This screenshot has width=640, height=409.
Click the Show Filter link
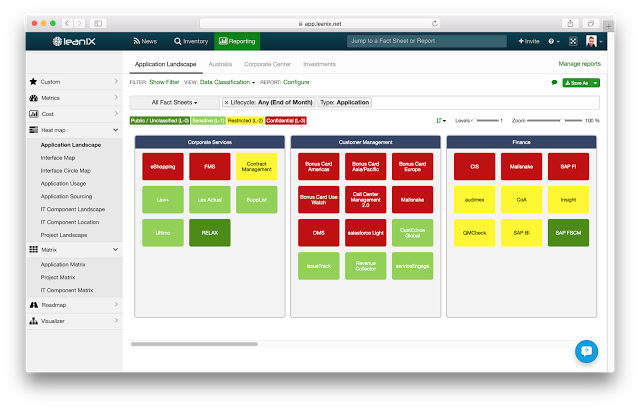click(x=164, y=82)
